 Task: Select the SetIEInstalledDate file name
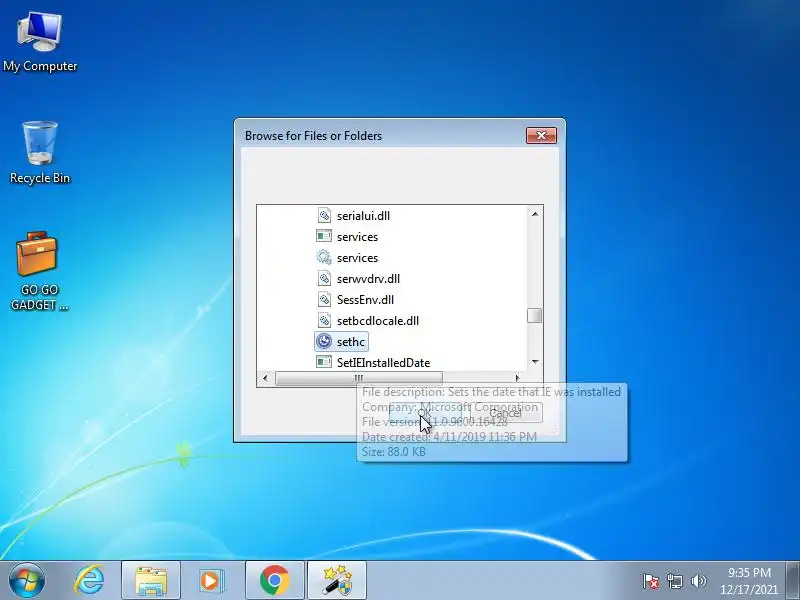[384, 363]
